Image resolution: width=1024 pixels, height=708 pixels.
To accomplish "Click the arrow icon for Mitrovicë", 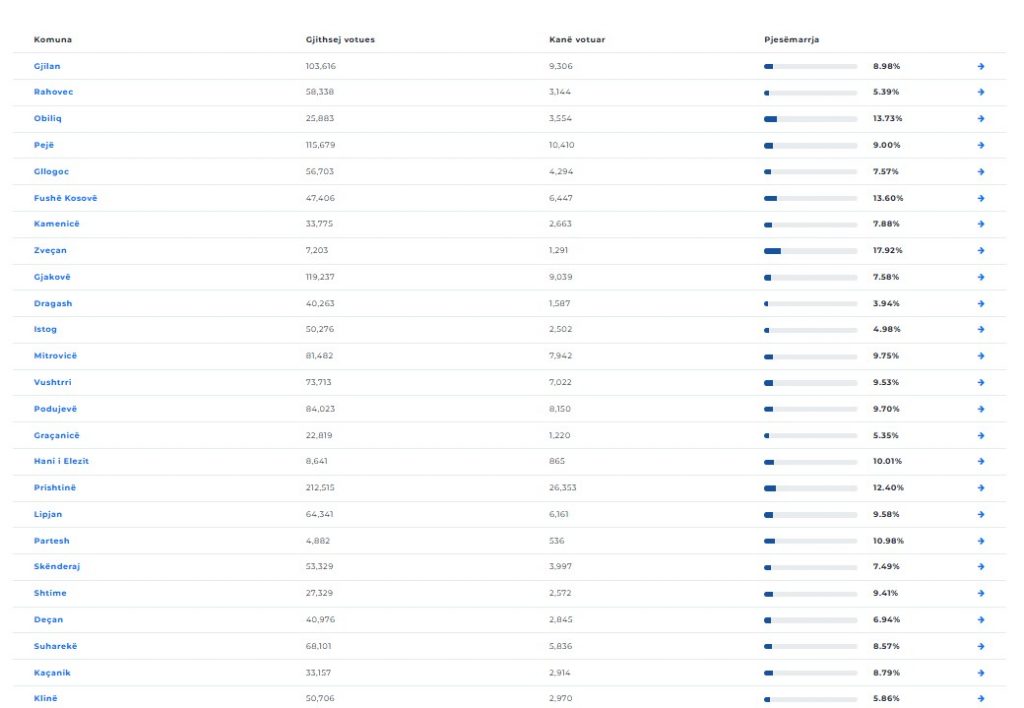I will (x=981, y=356).
